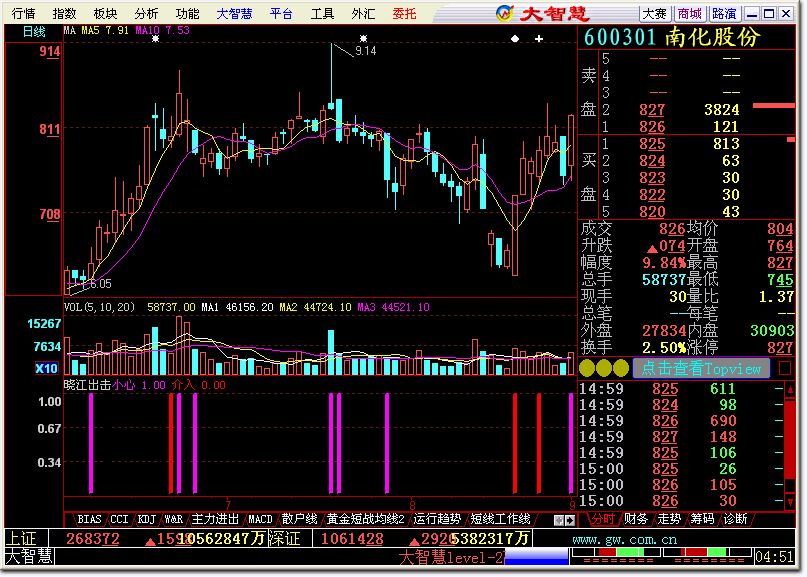Click the 9.84% change value
Screen dimensions: 807x577
(664, 263)
